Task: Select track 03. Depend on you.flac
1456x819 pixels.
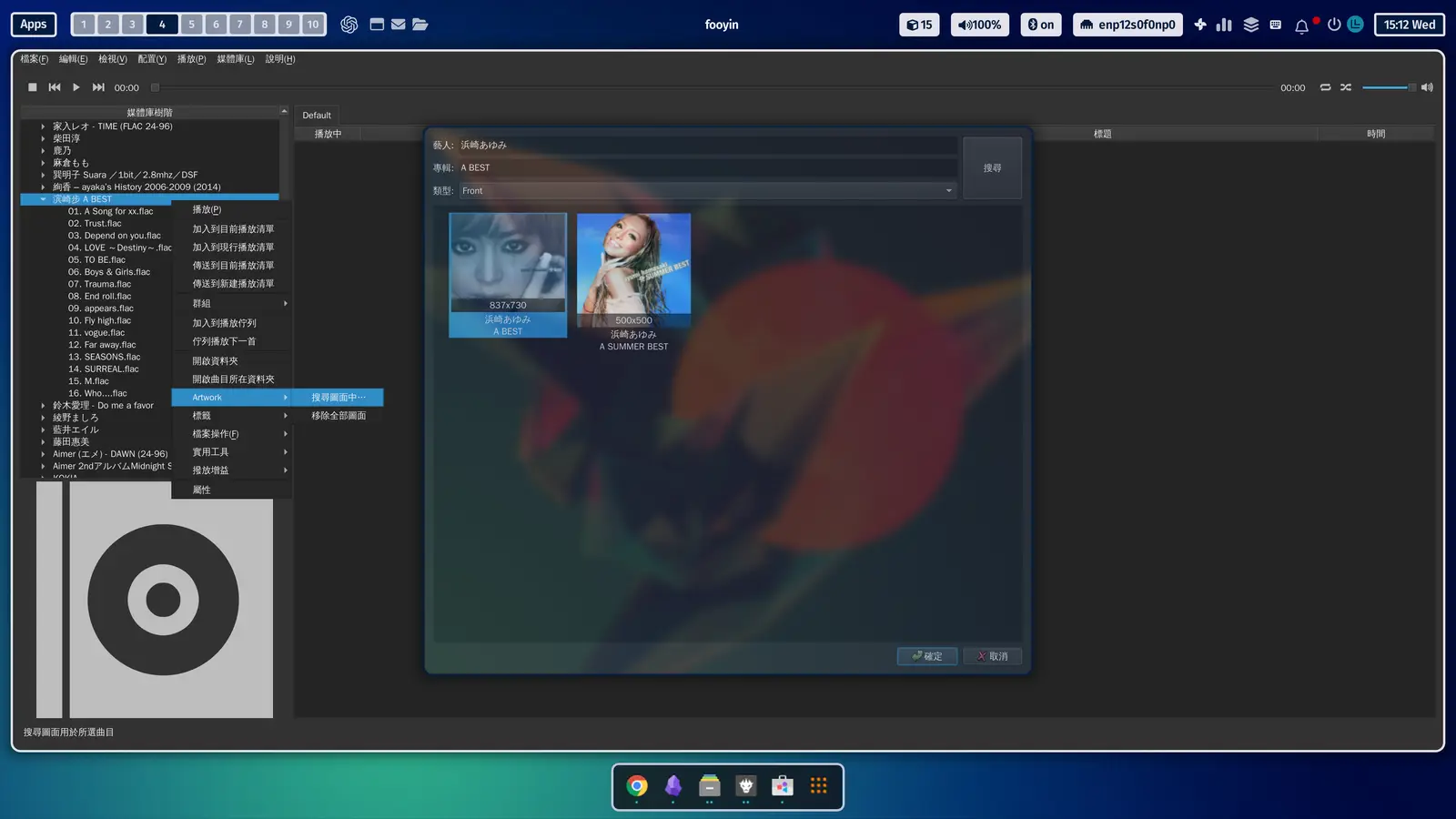Action: [115, 236]
